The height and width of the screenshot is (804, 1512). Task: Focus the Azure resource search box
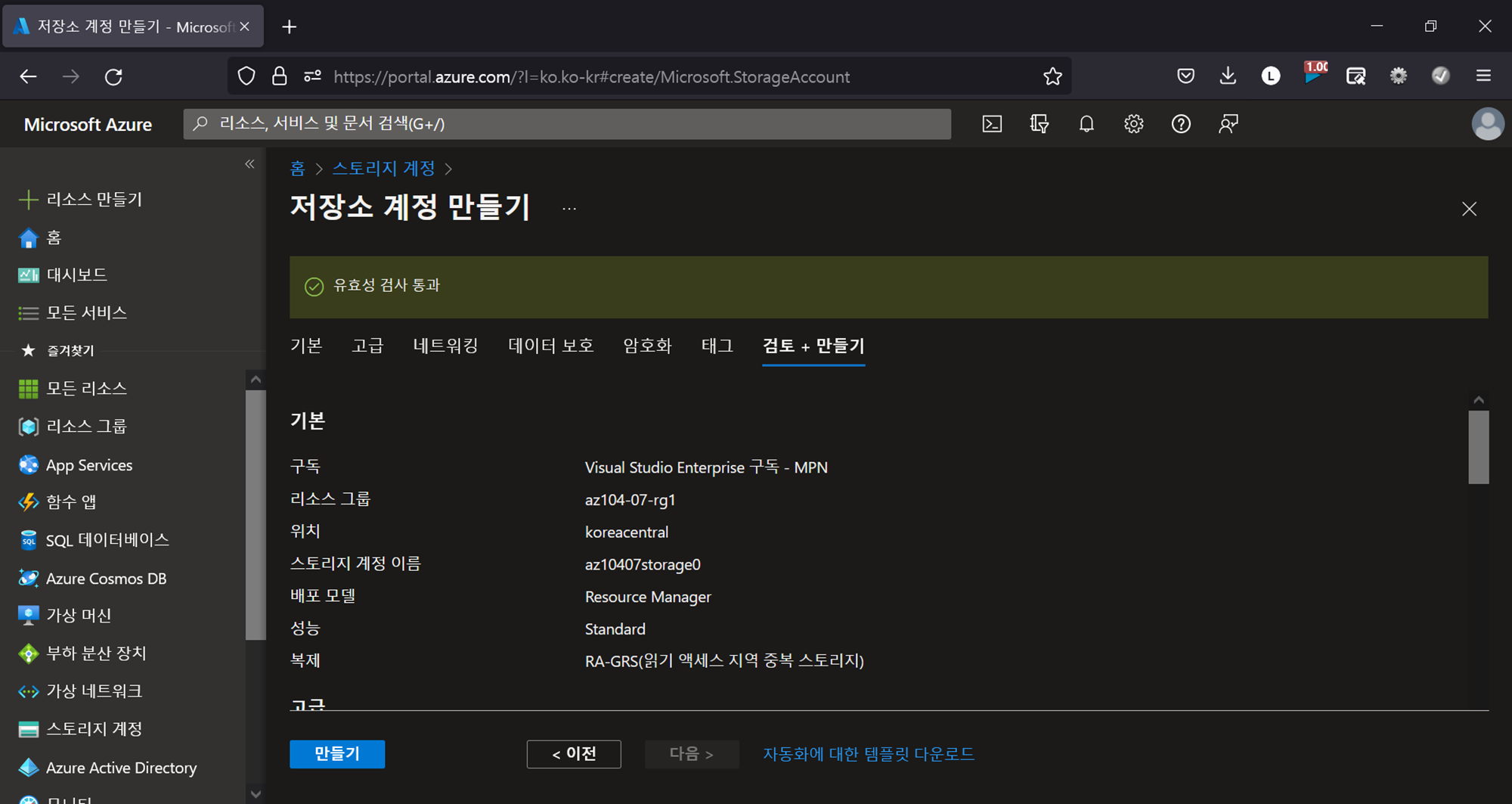[x=567, y=124]
